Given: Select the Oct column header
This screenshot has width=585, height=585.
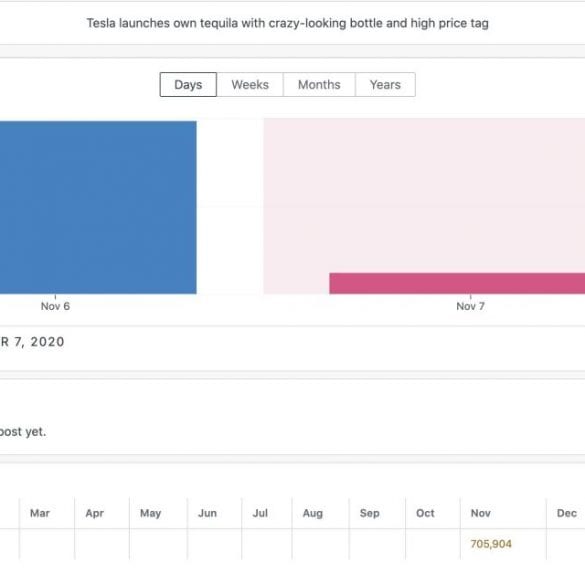Looking at the screenshot, I should pyautogui.click(x=425, y=513).
